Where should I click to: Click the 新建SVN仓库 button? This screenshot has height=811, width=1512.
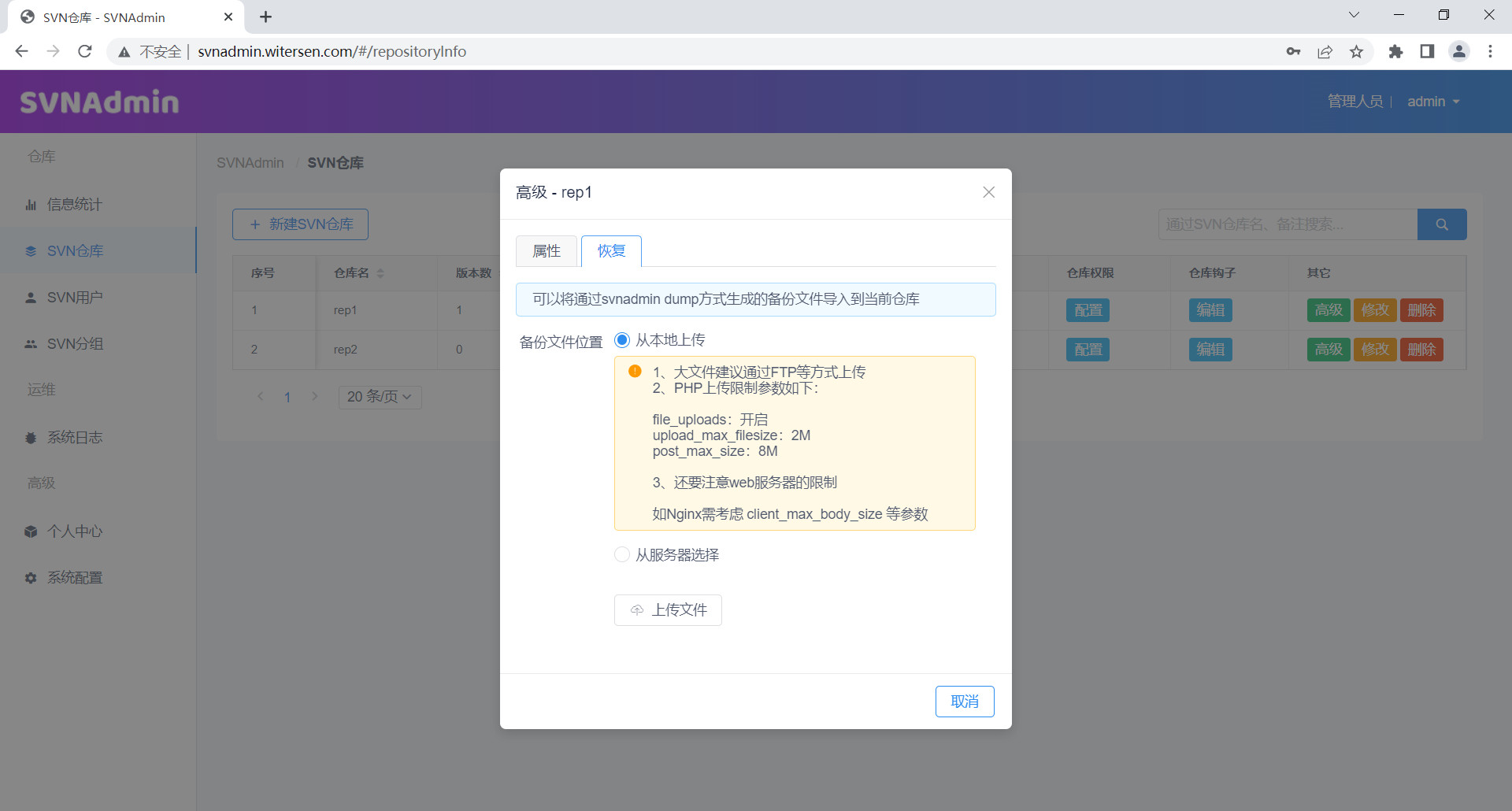(300, 224)
